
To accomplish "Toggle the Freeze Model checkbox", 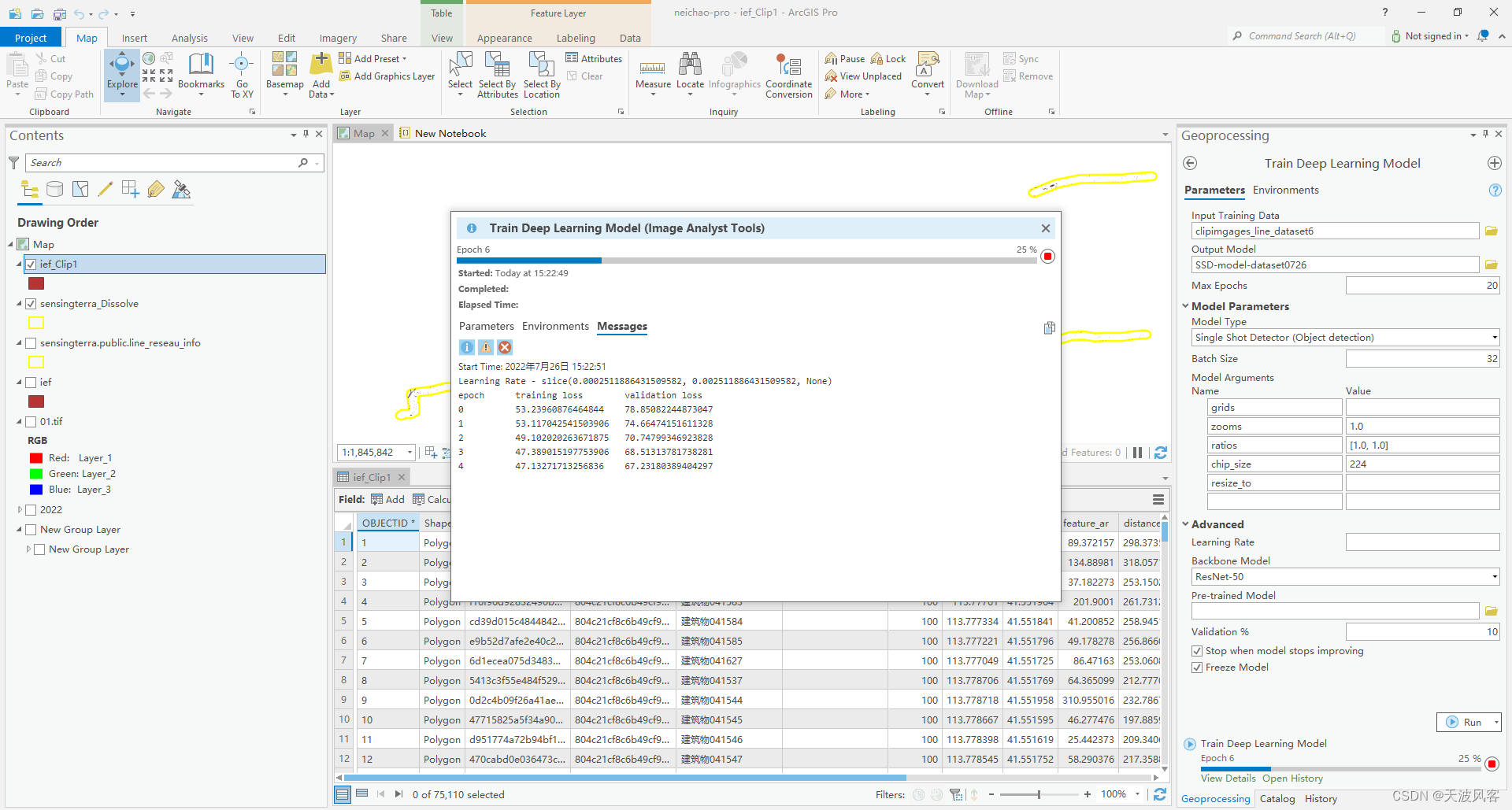I will pyautogui.click(x=1197, y=668).
